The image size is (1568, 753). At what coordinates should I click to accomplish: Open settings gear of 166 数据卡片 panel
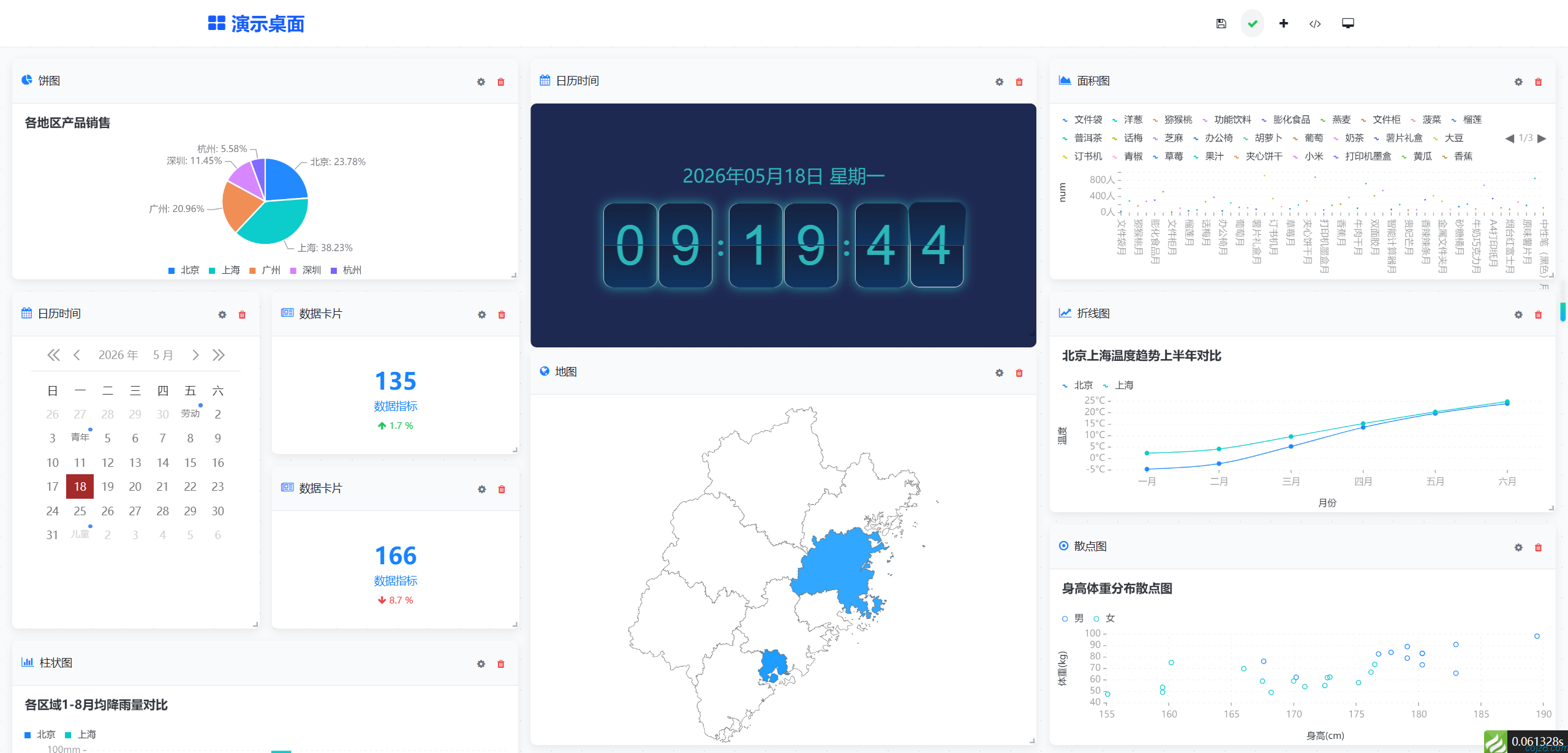482,489
